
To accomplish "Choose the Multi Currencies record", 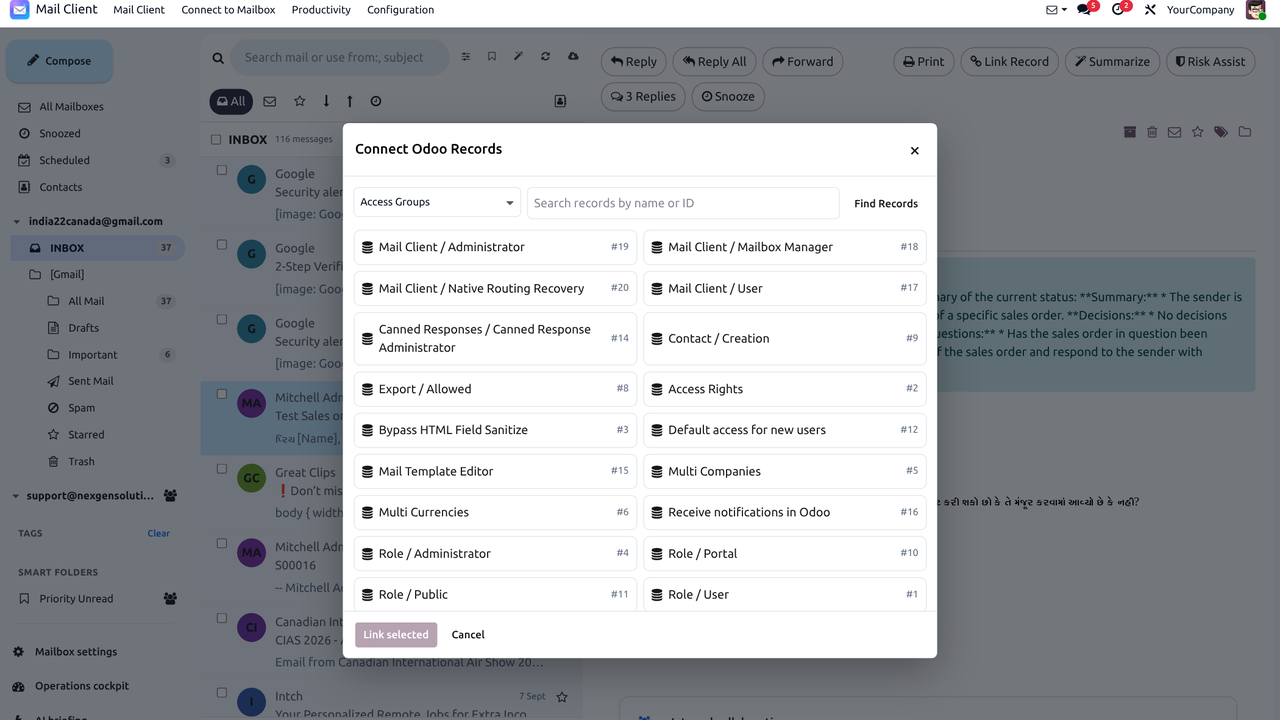I will pos(495,512).
